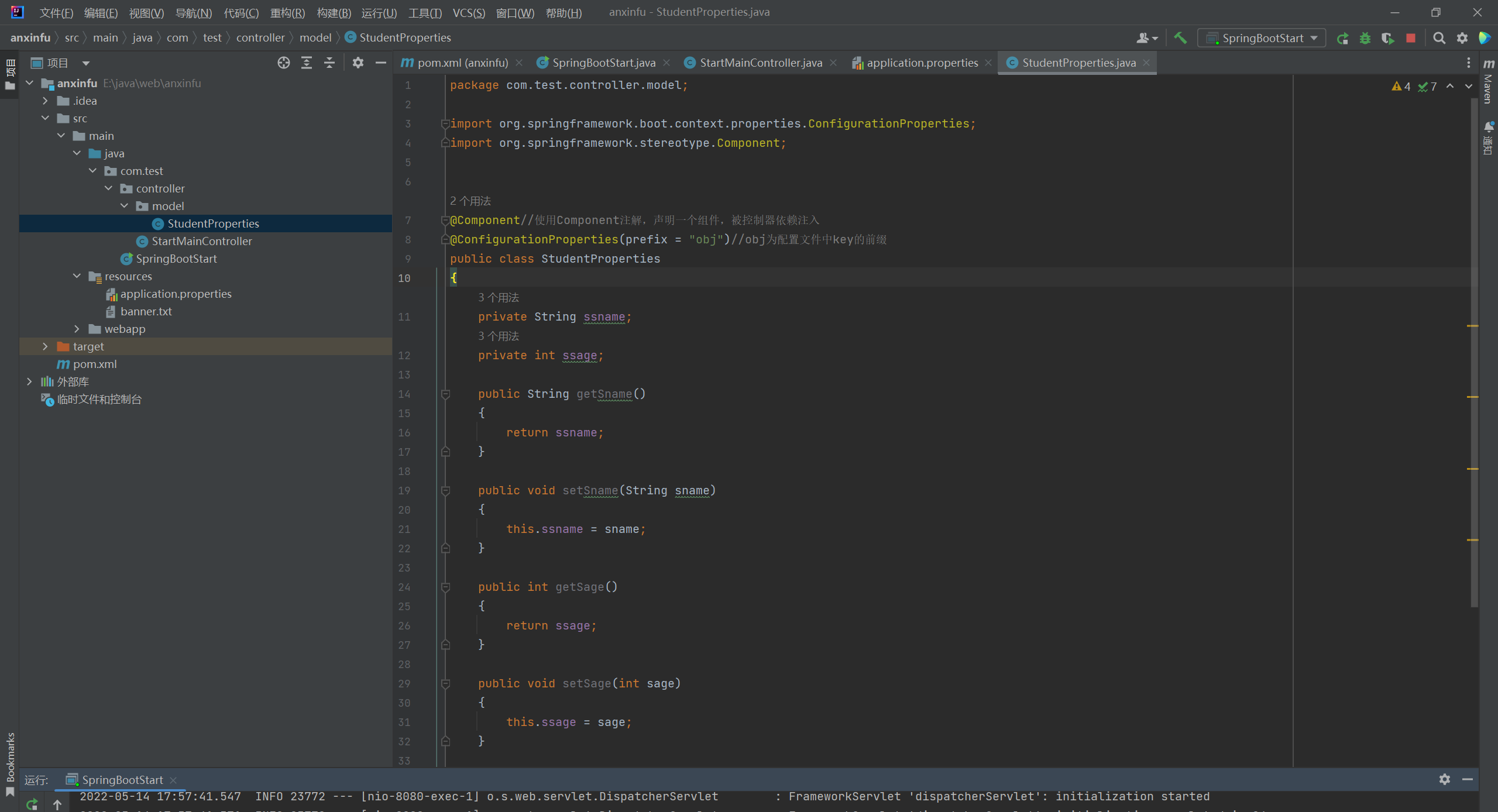Viewport: 1498px width, 812px height.
Task: Stop the running application with red square
Action: [1411, 38]
